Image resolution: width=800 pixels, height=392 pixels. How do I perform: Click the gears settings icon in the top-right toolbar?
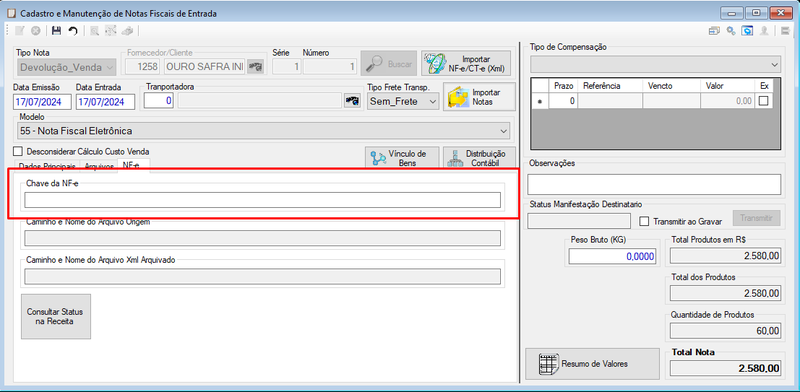[x=731, y=31]
